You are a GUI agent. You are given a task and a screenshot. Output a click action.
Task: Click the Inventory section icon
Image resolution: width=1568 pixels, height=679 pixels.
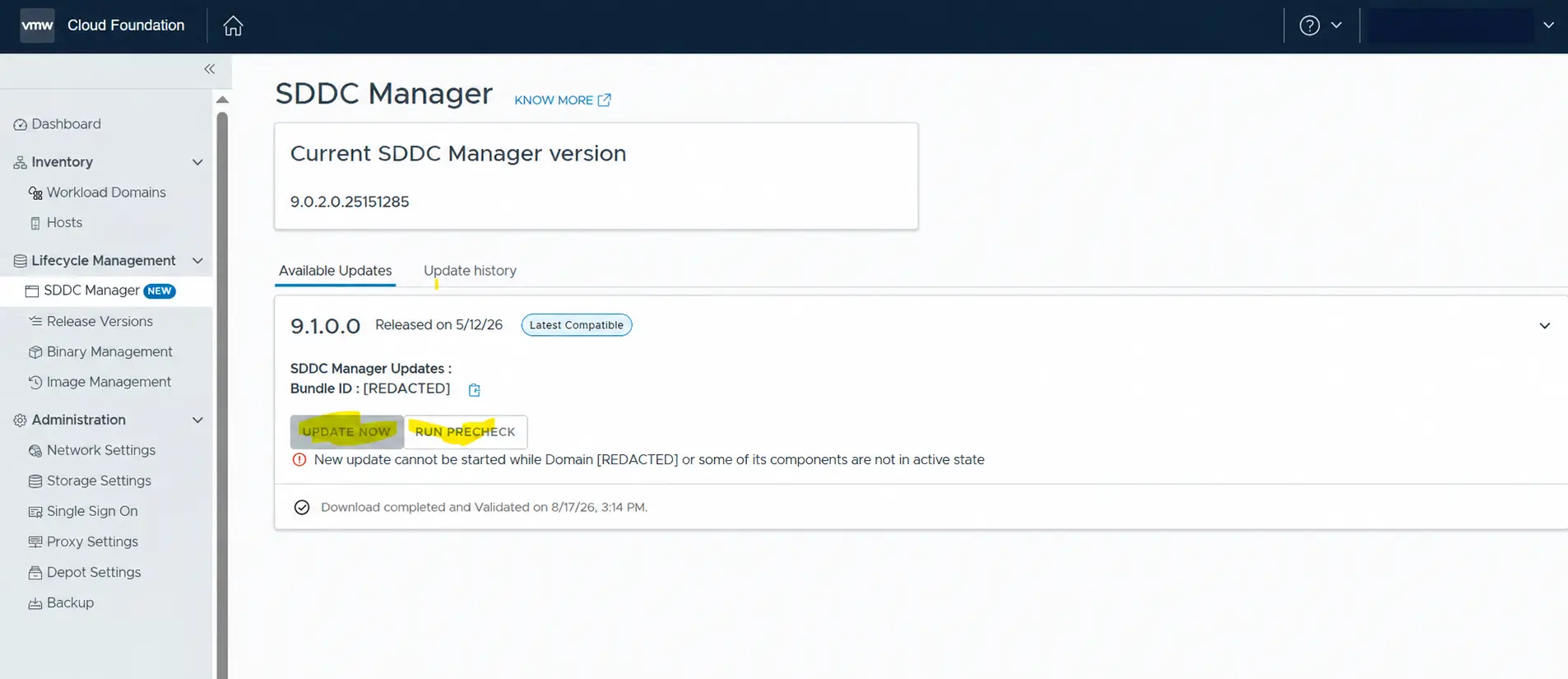click(x=20, y=162)
